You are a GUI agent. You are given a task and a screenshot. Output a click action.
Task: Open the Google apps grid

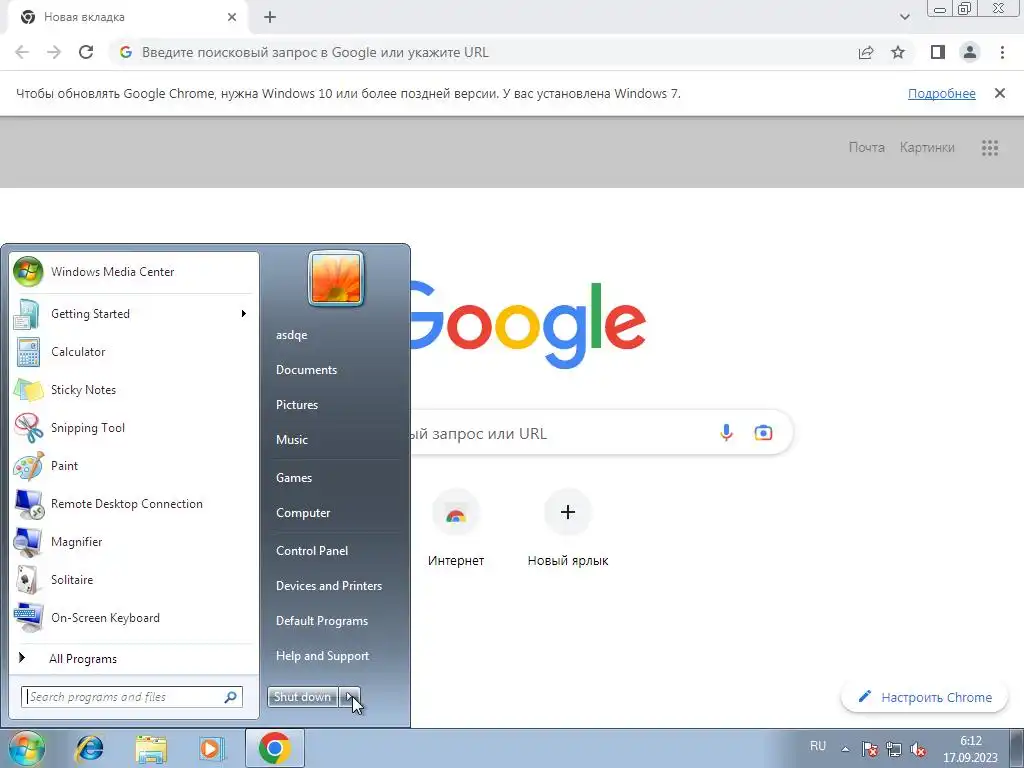[990, 148]
